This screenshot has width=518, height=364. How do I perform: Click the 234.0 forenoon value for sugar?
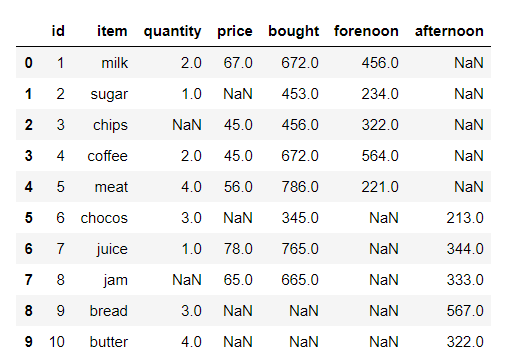(x=380, y=94)
